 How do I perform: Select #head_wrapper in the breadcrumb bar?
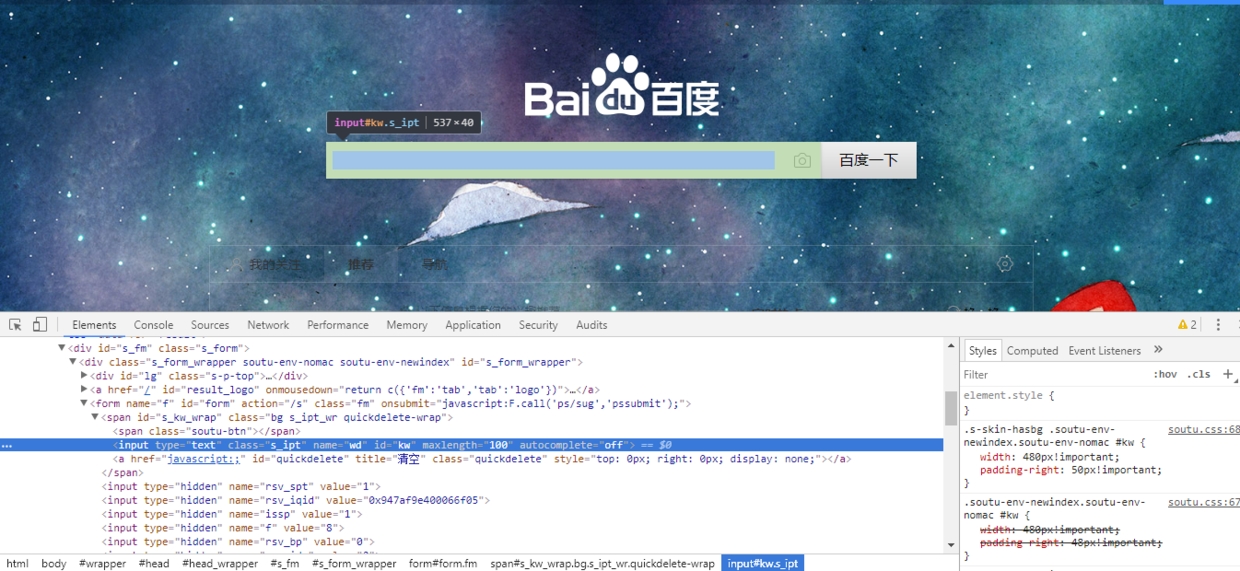click(220, 563)
